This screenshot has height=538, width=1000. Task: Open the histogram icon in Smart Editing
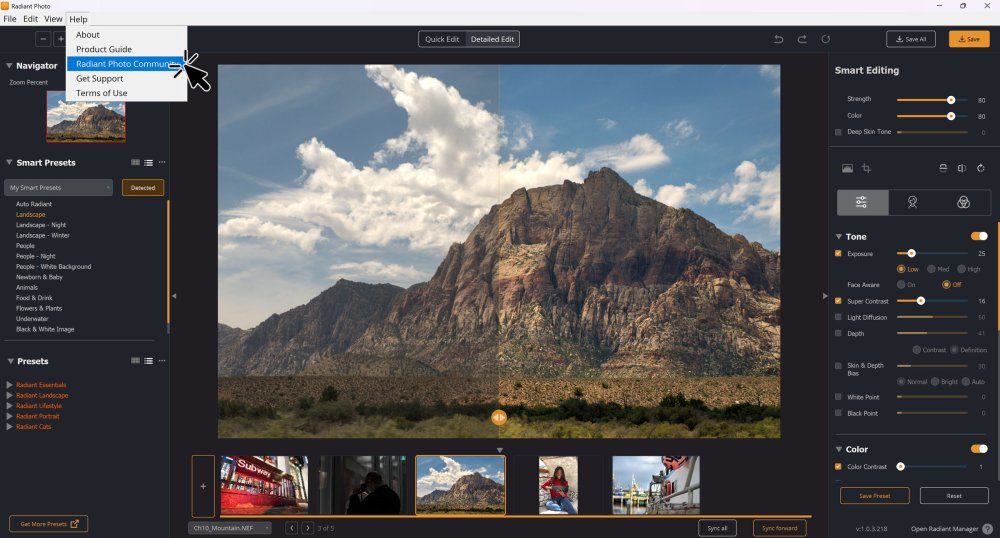point(847,168)
